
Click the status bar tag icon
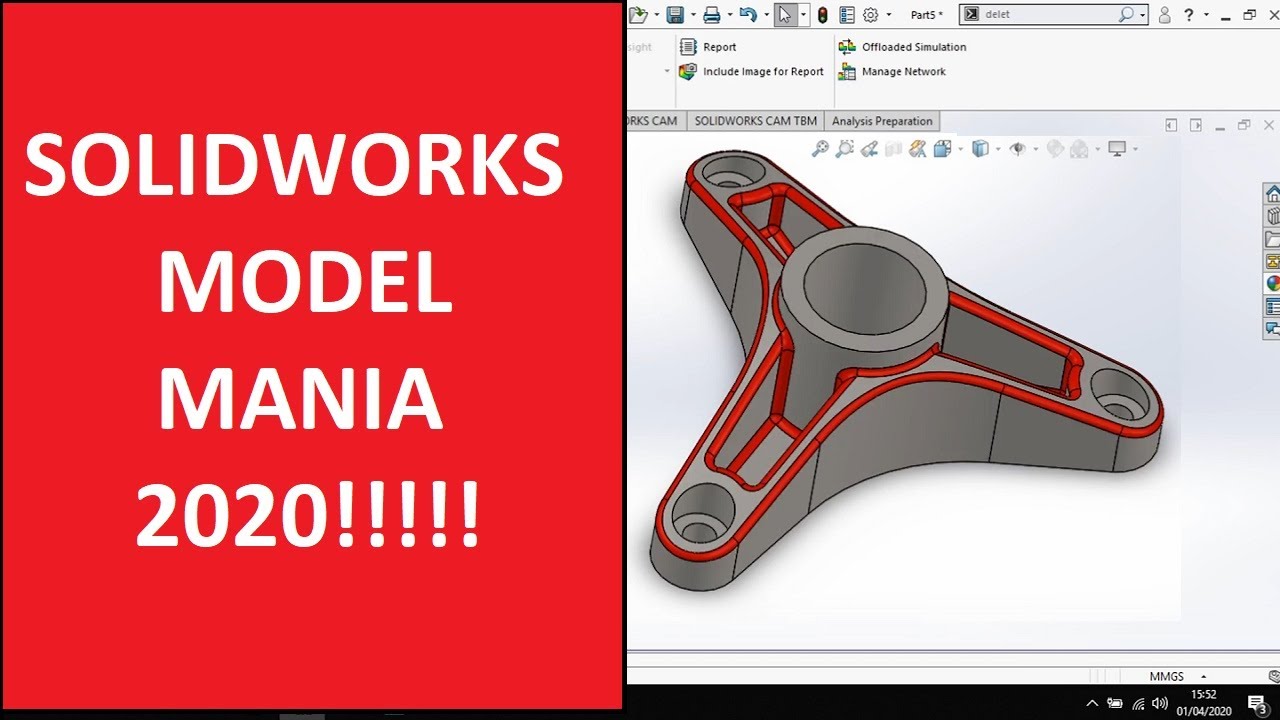1273,676
